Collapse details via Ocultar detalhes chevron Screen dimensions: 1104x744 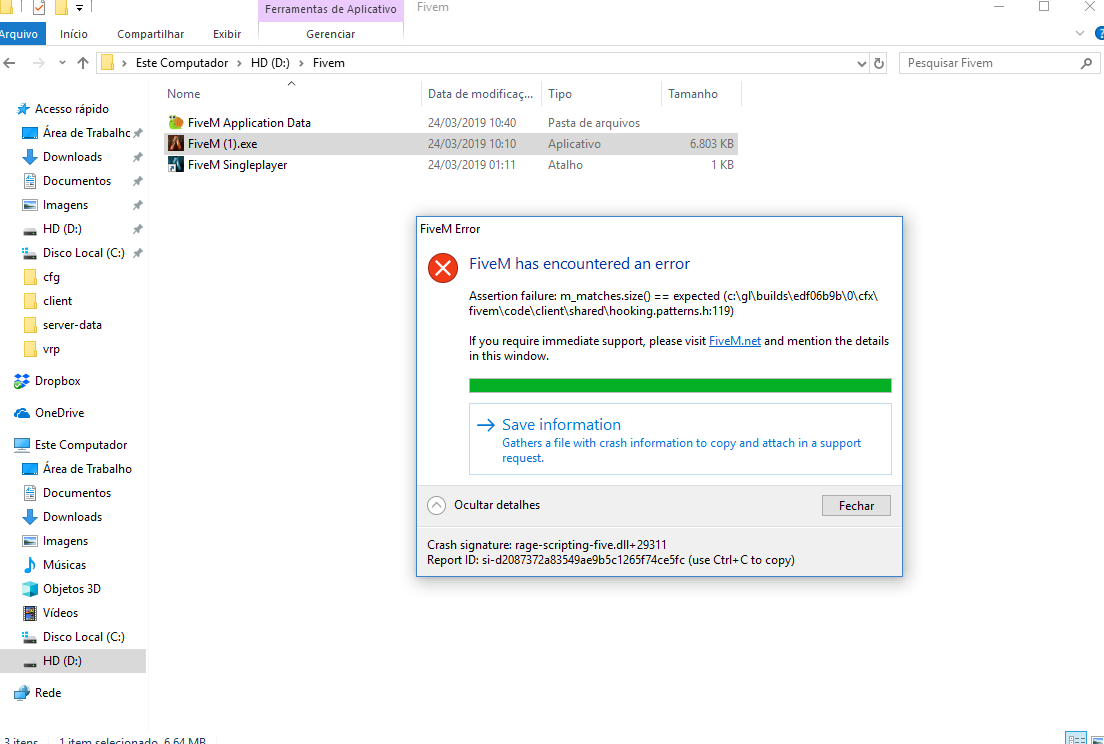(436, 505)
